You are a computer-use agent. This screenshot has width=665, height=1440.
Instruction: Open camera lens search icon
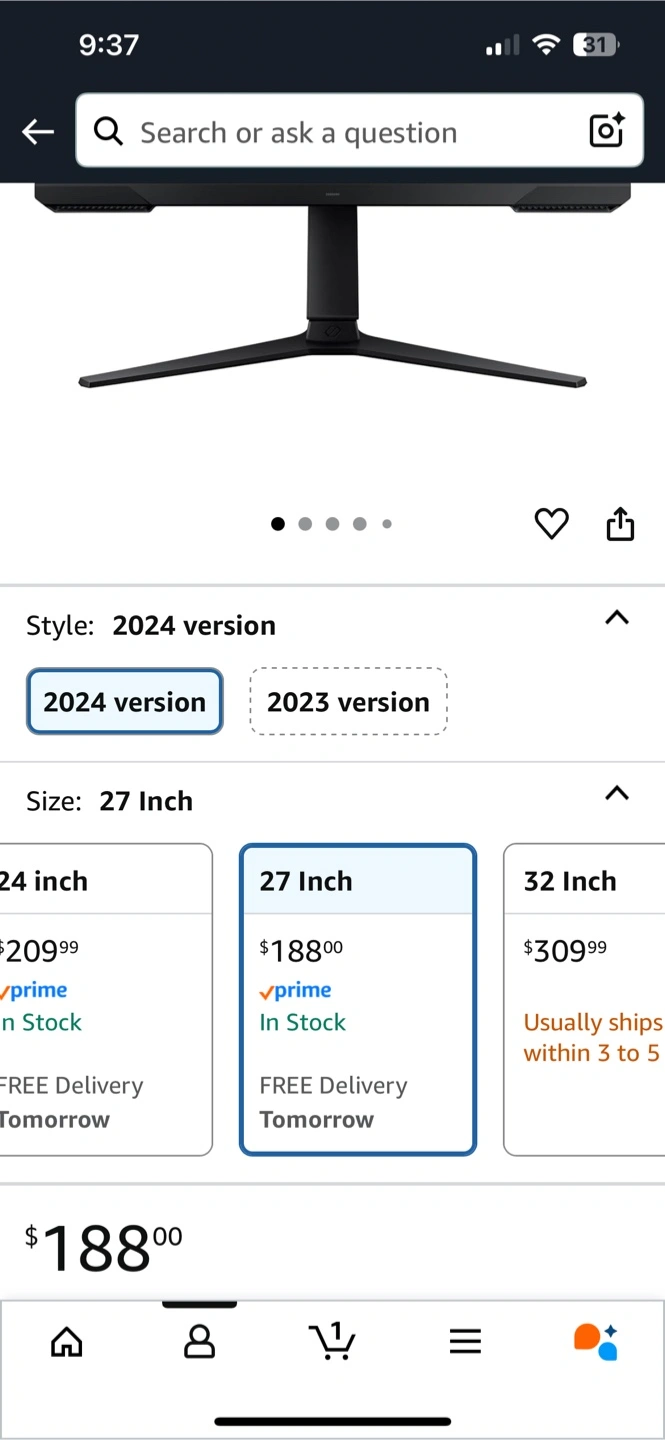point(606,131)
